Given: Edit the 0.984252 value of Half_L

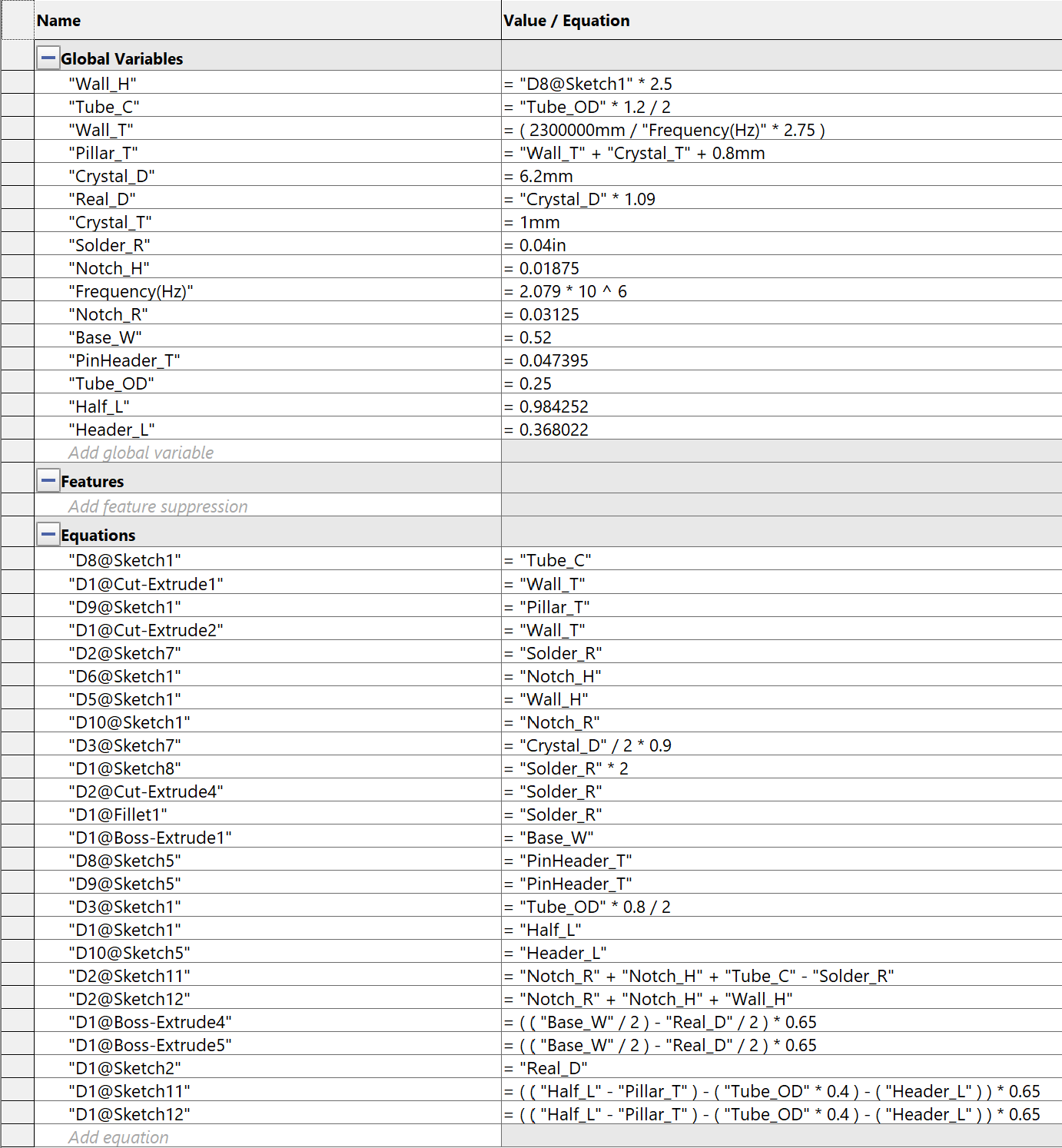Looking at the screenshot, I should tap(782, 406).
